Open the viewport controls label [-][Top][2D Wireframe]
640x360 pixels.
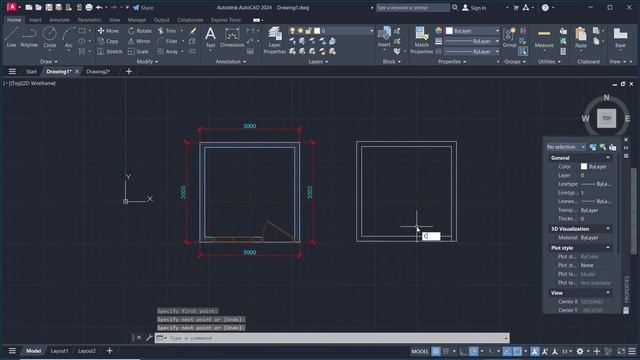(x=29, y=83)
